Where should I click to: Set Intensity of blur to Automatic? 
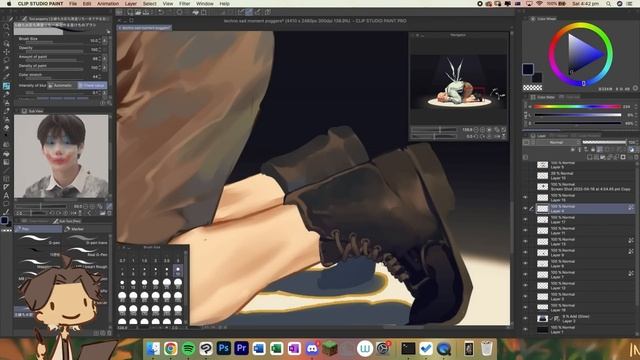[x=62, y=85]
